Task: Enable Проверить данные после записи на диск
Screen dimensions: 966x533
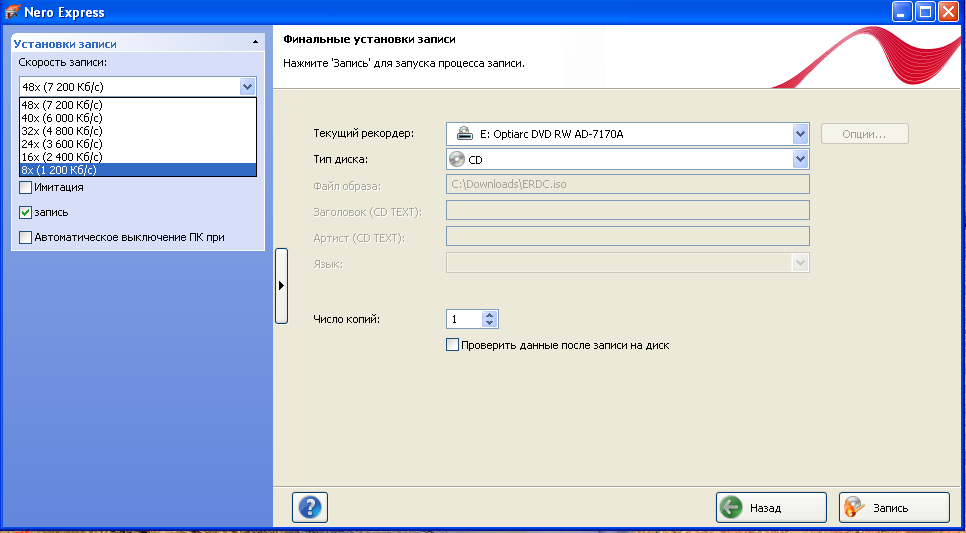Action: 452,345
